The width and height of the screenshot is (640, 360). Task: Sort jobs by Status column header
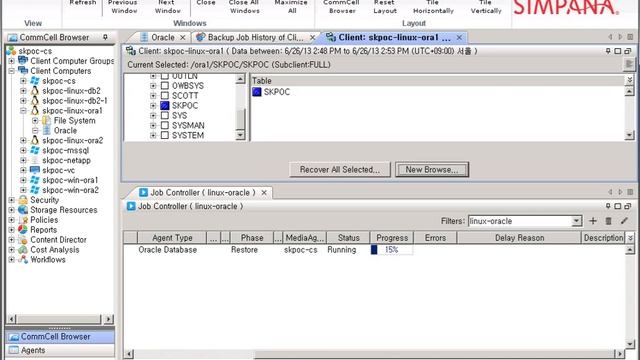pyautogui.click(x=348, y=238)
